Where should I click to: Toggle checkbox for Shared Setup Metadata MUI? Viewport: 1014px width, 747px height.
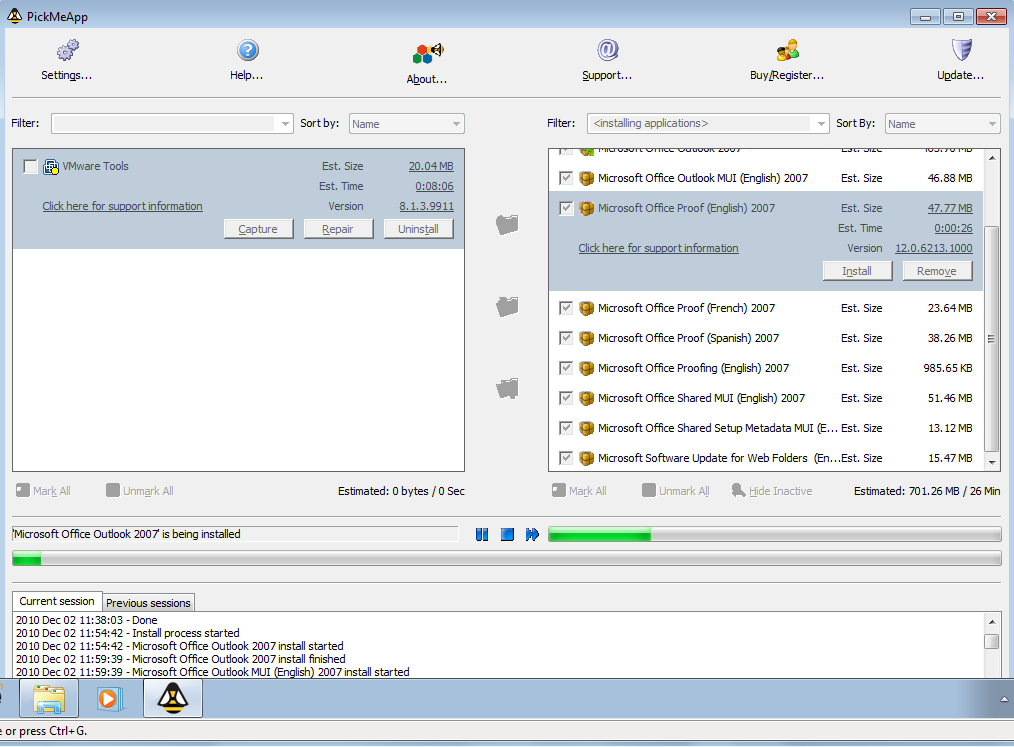[x=566, y=428]
